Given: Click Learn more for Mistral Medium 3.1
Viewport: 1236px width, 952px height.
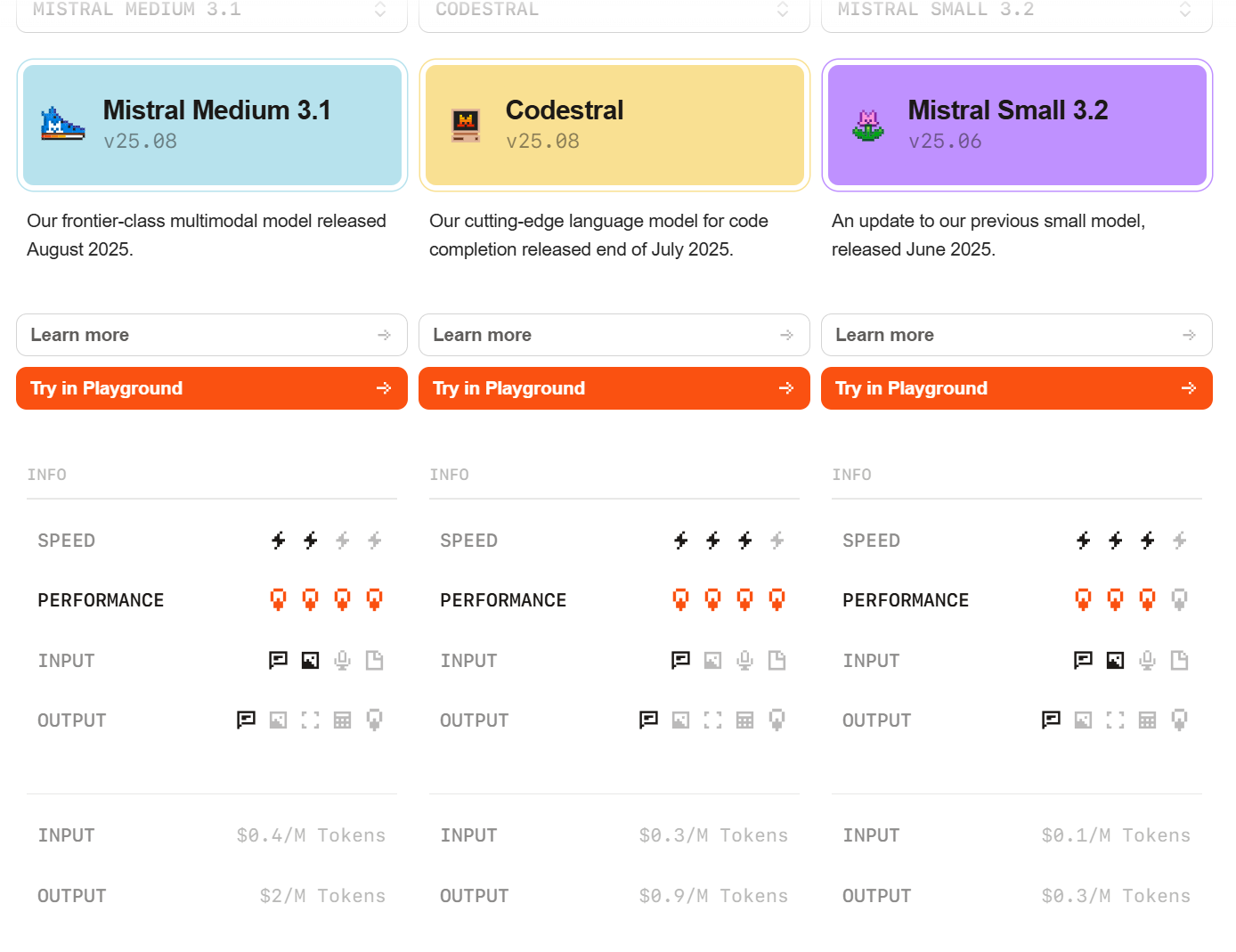Looking at the screenshot, I should 212,335.
